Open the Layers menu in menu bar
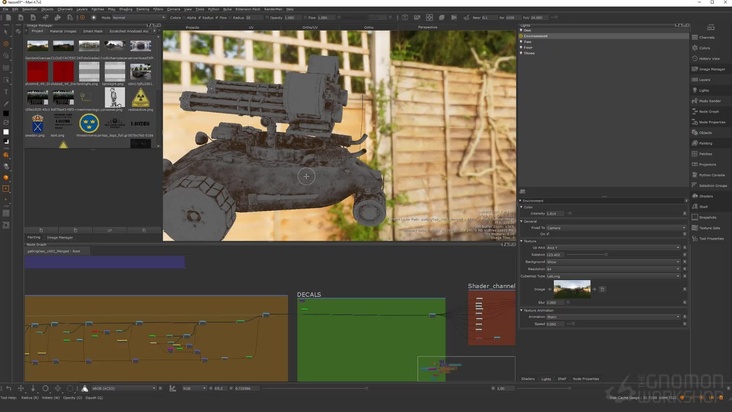Viewport: 732px width, 412px height. point(82,9)
